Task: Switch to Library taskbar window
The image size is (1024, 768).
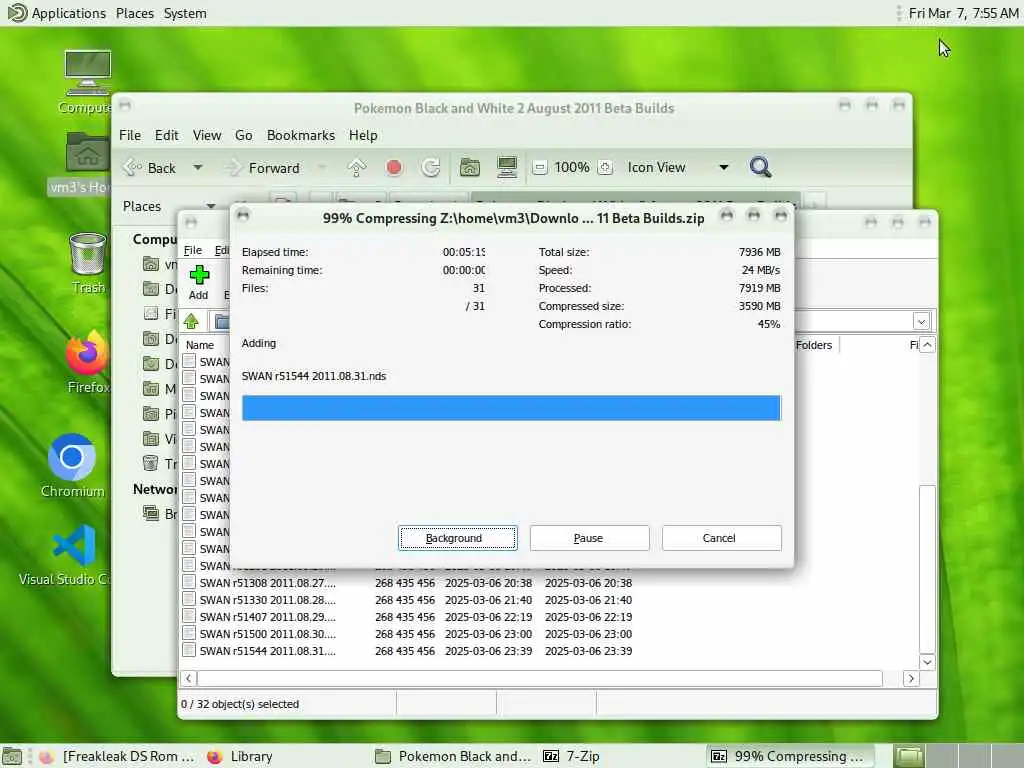Action: [x=242, y=756]
